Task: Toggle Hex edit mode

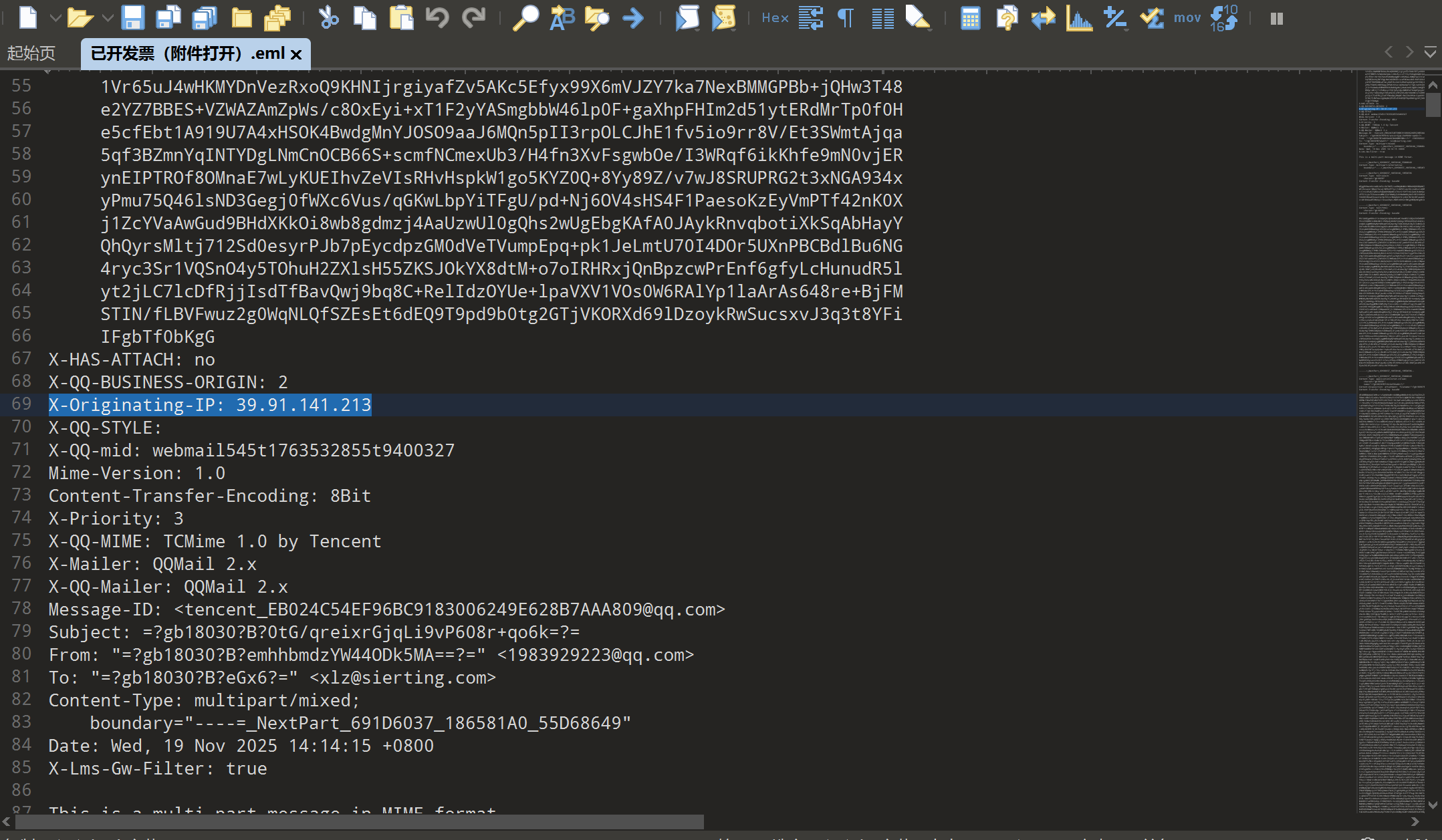Action: [x=775, y=18]
